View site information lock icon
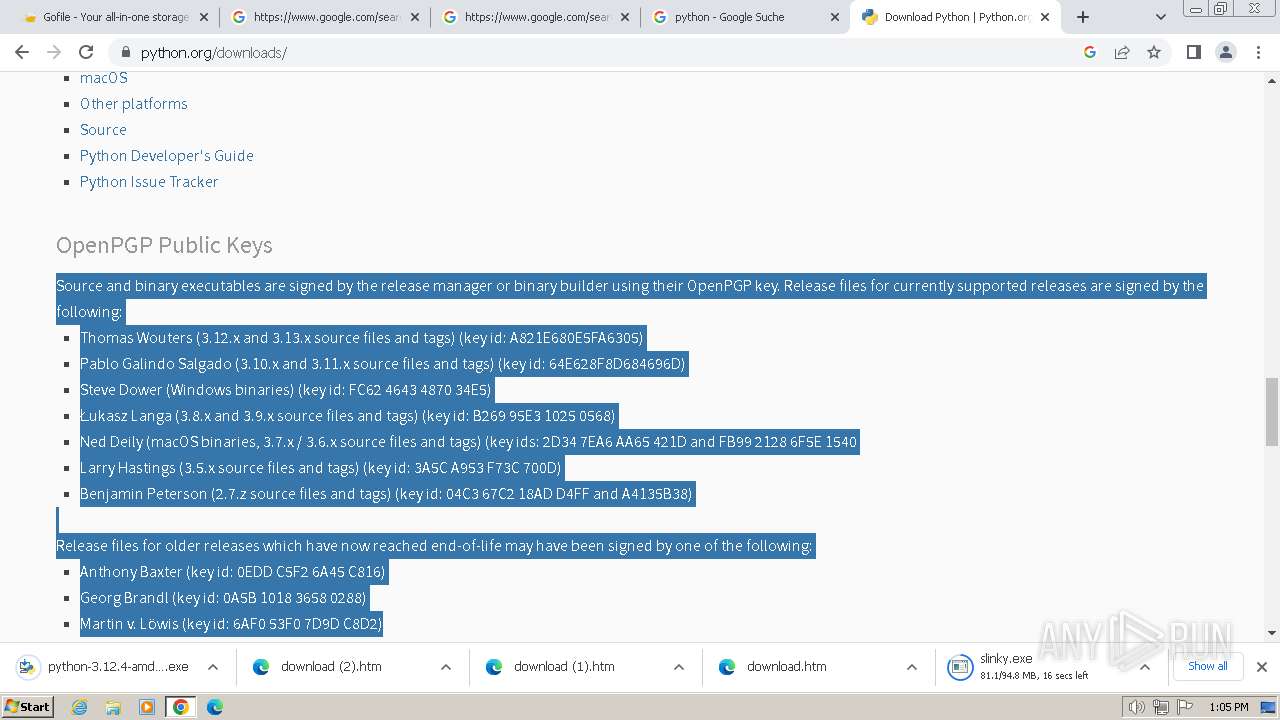Screen dimensions: 1280x720 [126, 52]
